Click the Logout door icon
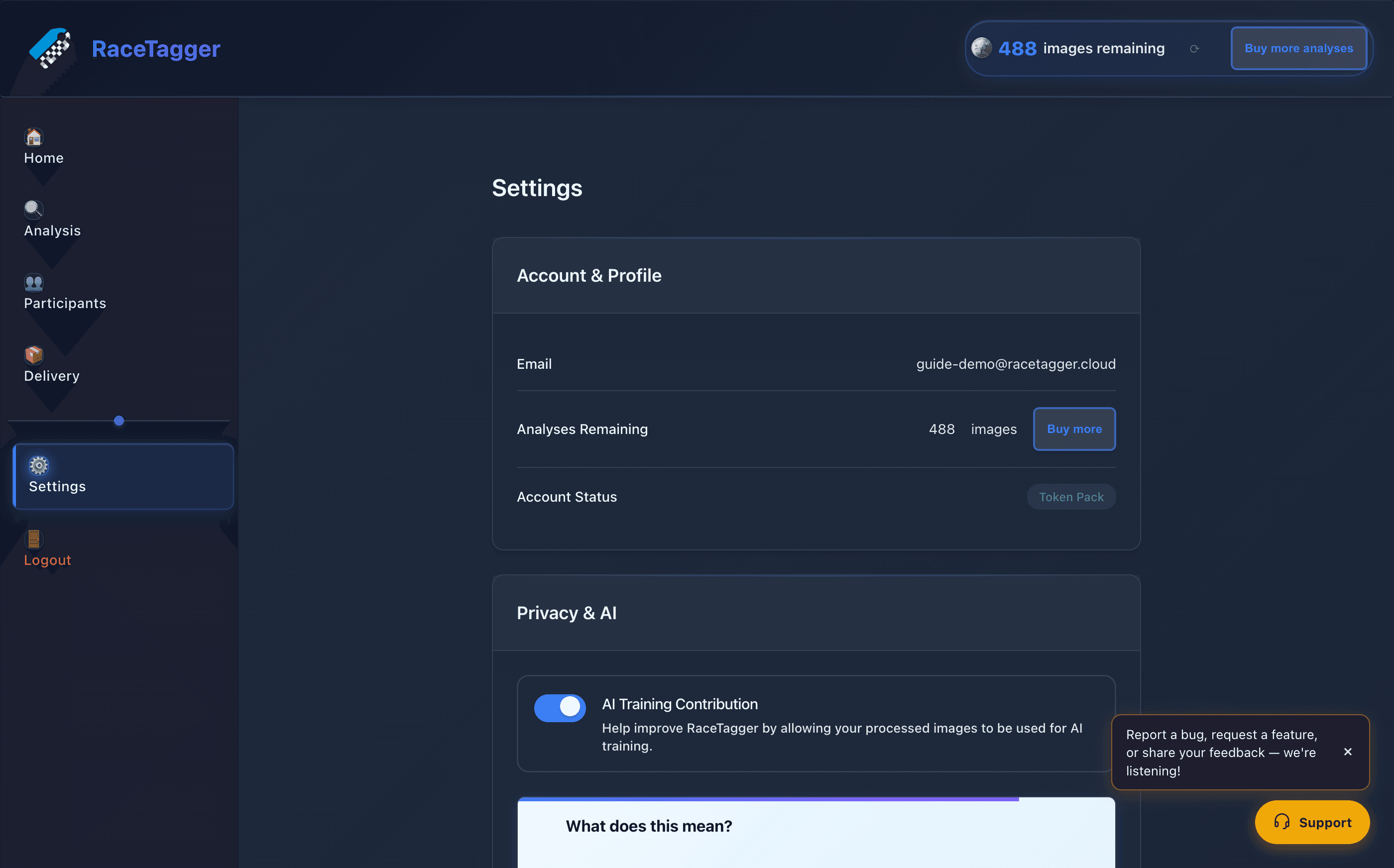This screenshot has width=1394, height=868. [x=34, y=539]
